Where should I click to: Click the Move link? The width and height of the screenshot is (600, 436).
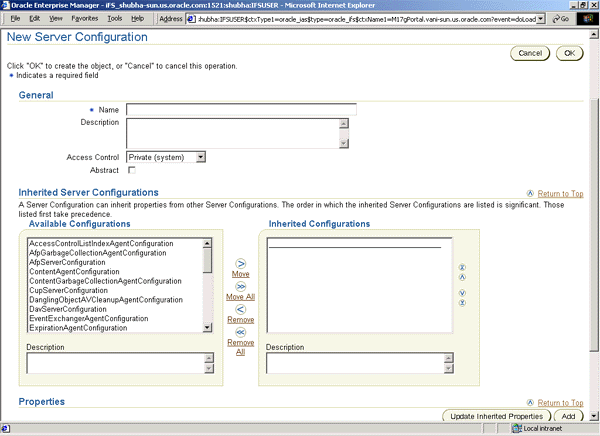241,274
